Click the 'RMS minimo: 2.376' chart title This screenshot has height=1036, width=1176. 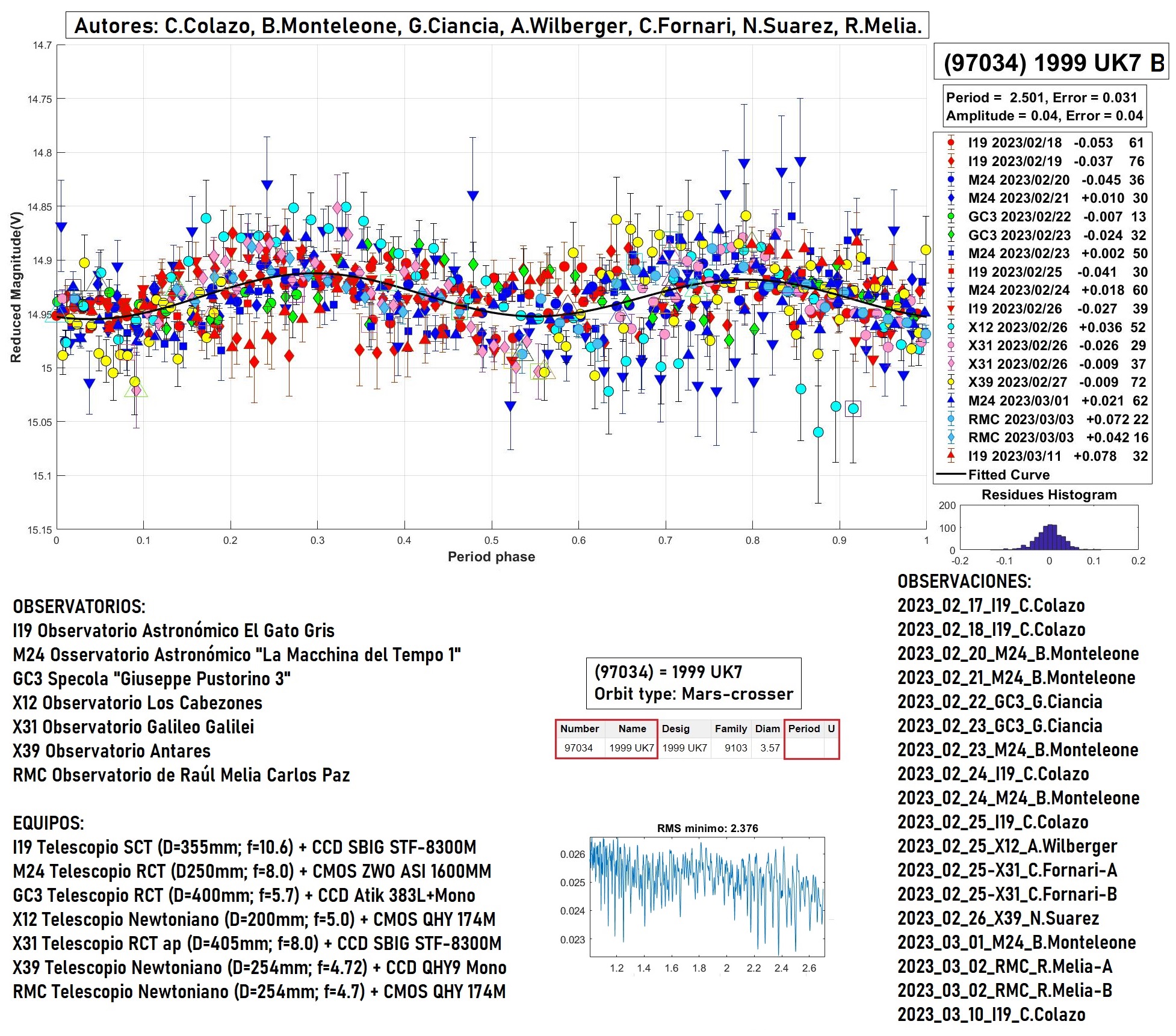[707, 828]
